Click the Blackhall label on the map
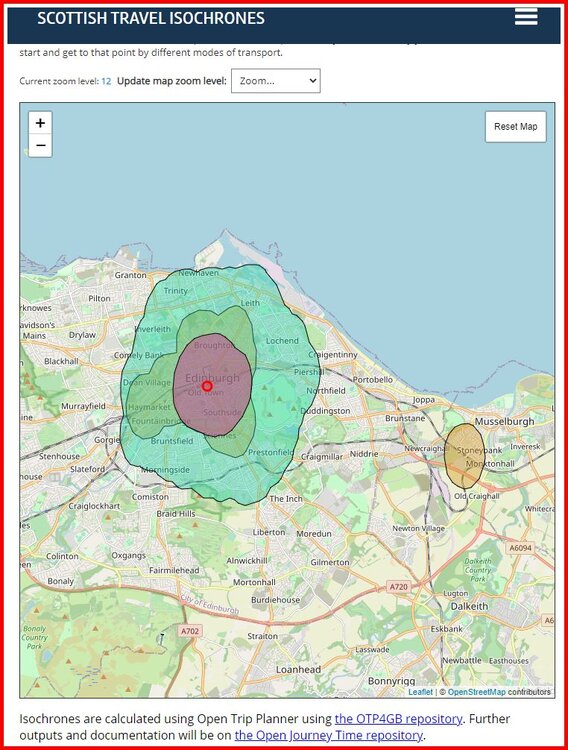The image size is (568, 750). click(61, 361)
